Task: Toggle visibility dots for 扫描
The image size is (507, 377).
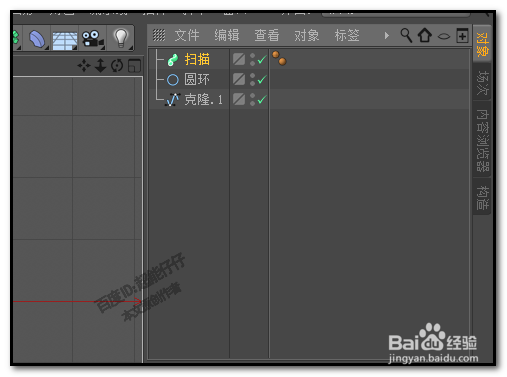Action: tap(252, 59)
